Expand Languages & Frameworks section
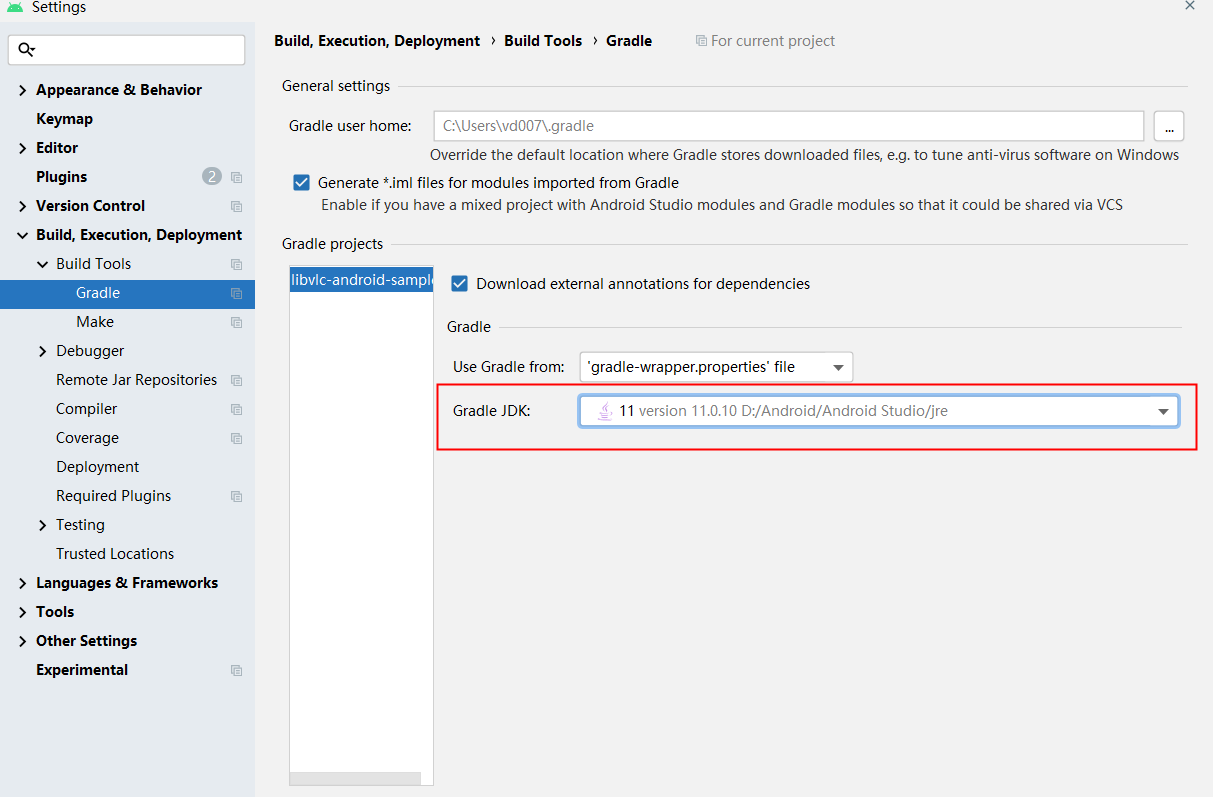1213x797 pixels. click(22, 583)
